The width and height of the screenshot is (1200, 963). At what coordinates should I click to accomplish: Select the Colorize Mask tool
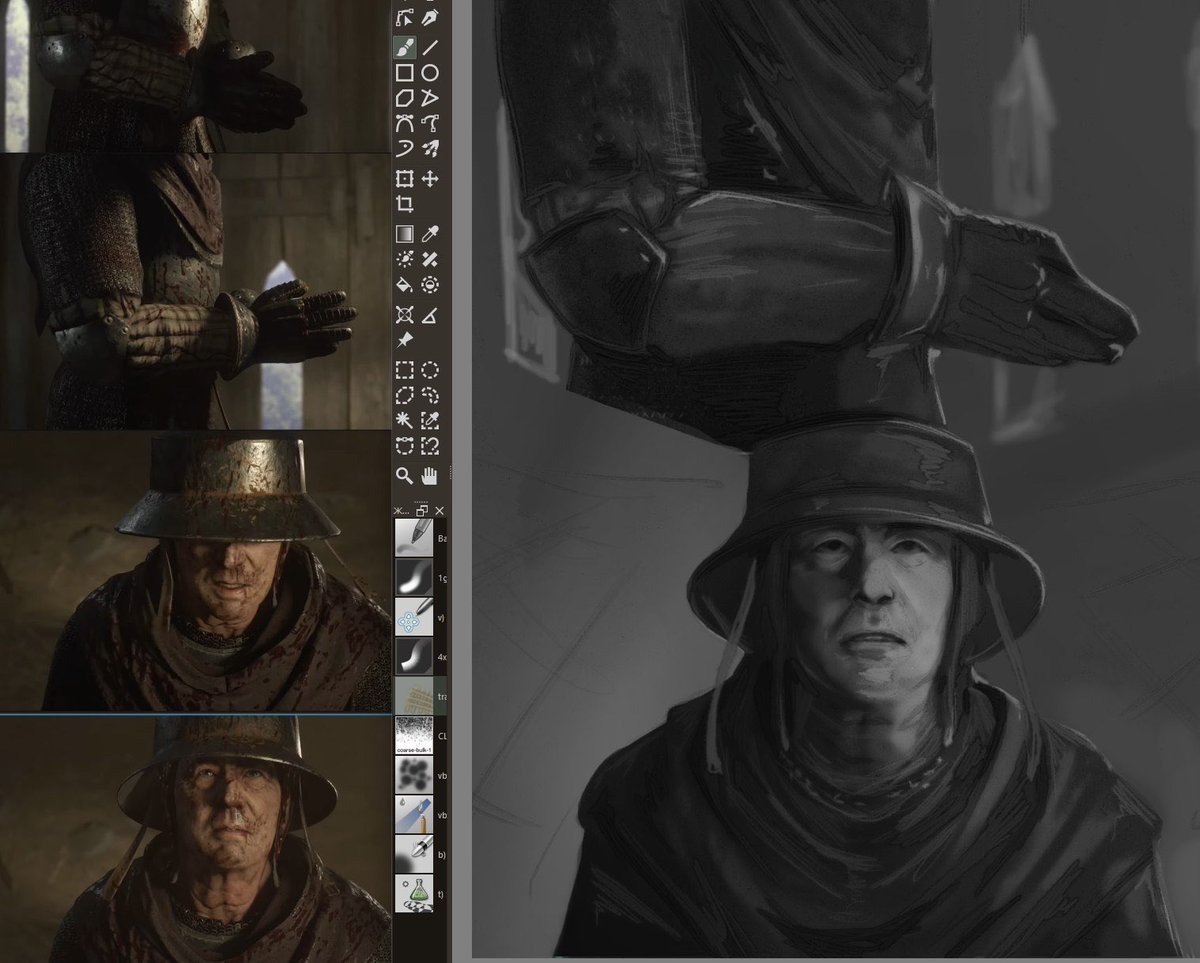pos(405,259)
